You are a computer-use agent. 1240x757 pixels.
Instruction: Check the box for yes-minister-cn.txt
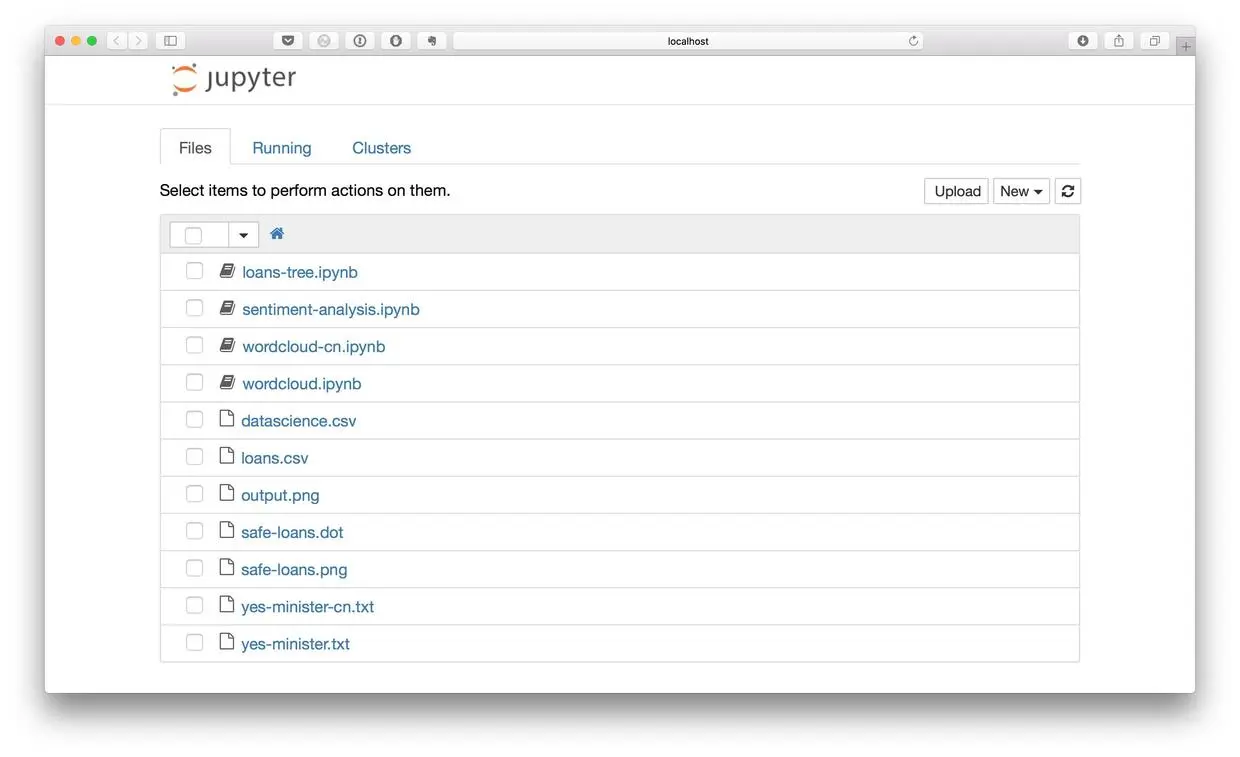pos(194,604)
